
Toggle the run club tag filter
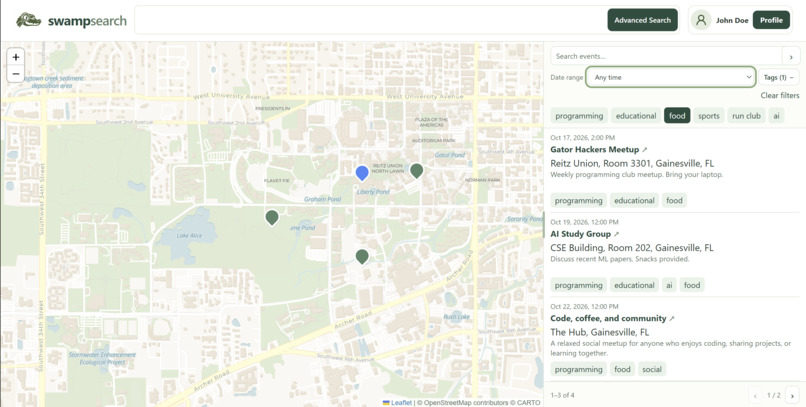(x=746, y=116)
